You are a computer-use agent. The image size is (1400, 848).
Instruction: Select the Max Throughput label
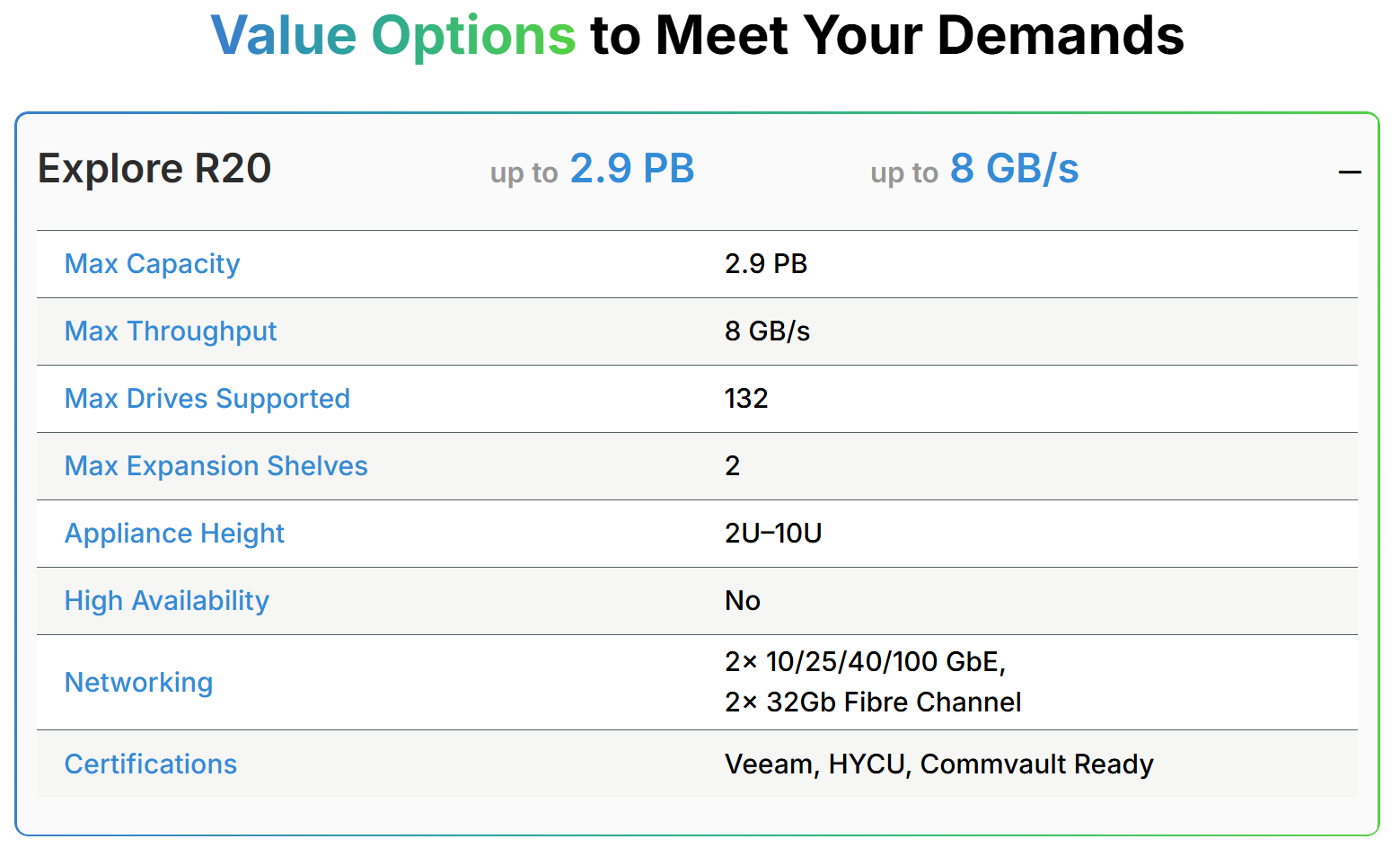click(x=171, y=331)
